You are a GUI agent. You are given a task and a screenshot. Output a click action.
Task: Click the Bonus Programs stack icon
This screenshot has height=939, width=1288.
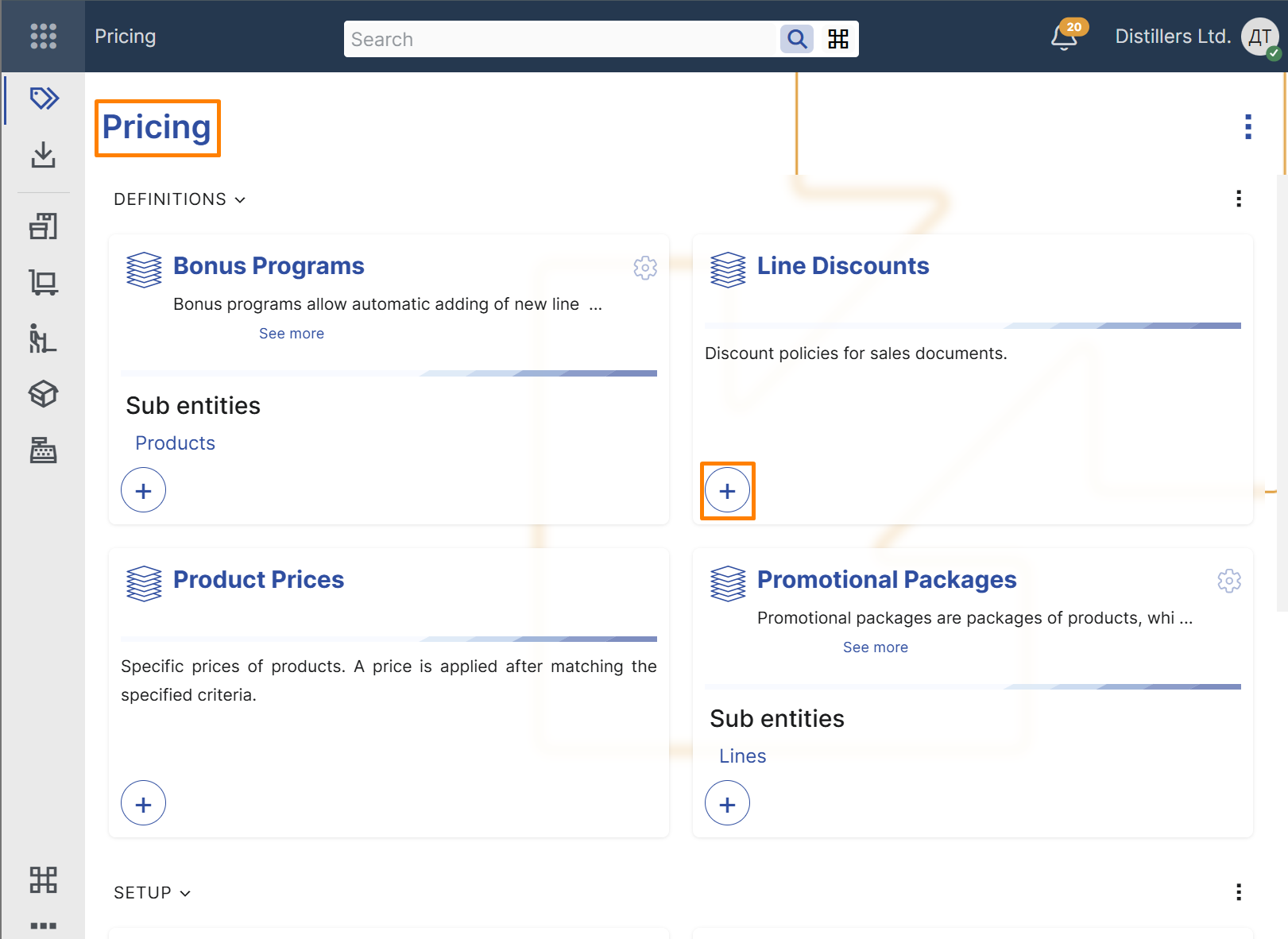click(144, 270)
